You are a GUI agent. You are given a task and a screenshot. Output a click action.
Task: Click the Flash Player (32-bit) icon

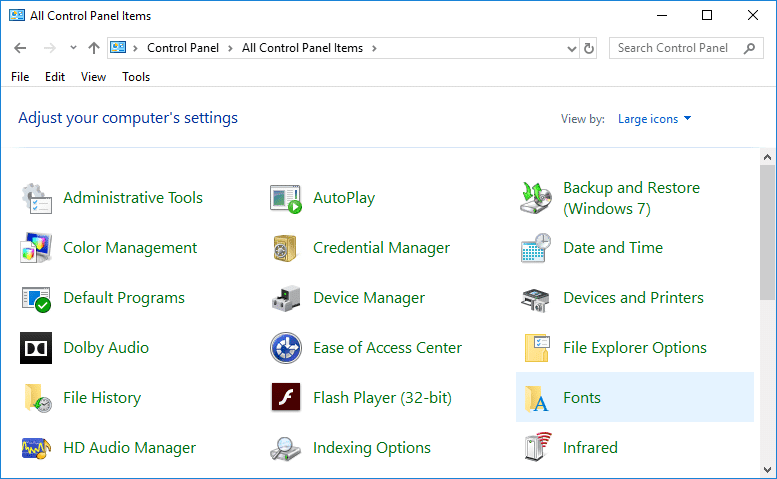tap(286, 398)
